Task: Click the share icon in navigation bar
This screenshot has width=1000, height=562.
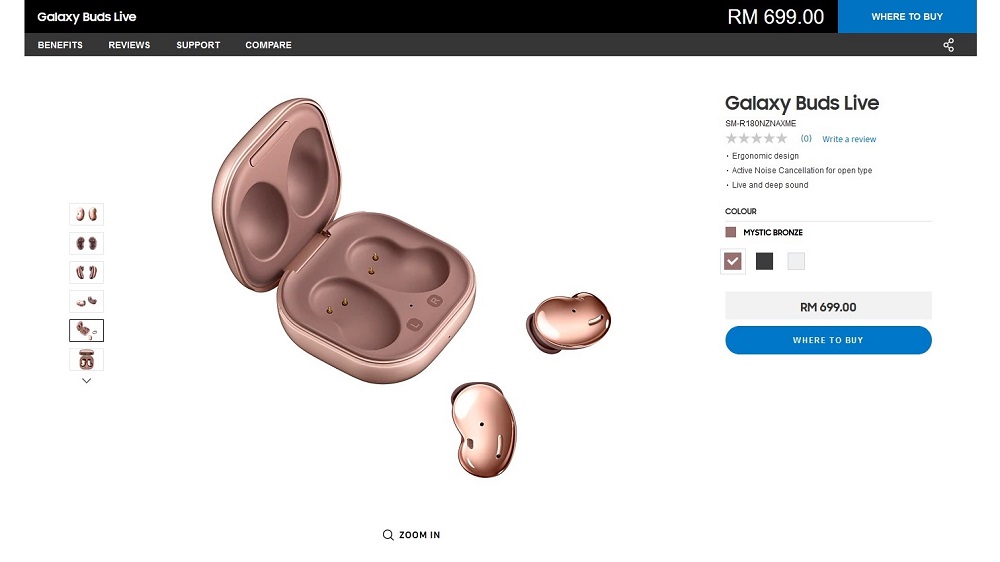Action: coord(948,45)
